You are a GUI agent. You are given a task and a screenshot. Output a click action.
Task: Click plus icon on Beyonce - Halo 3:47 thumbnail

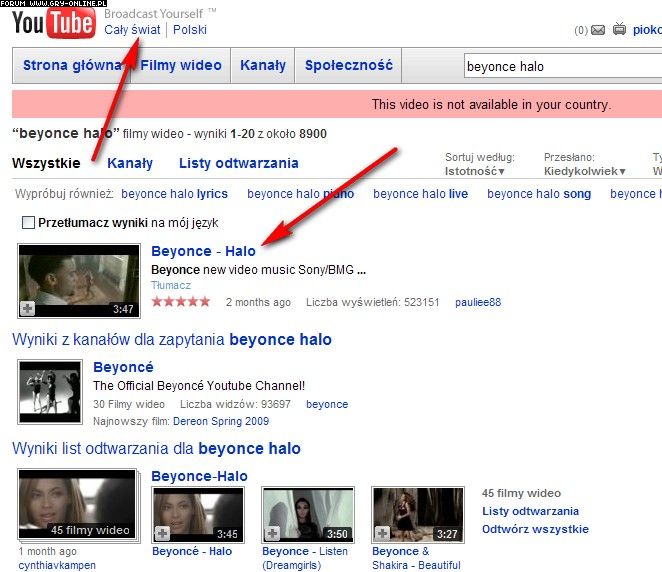[28, 308]
